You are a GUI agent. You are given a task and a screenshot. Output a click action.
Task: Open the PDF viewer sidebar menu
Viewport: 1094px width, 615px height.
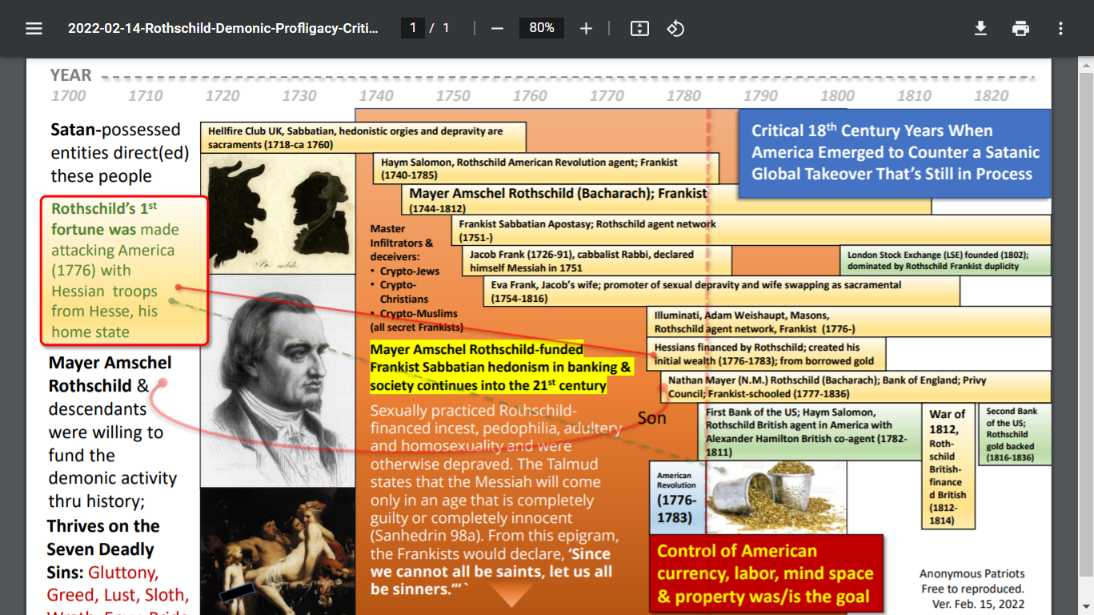coord(33,29)
